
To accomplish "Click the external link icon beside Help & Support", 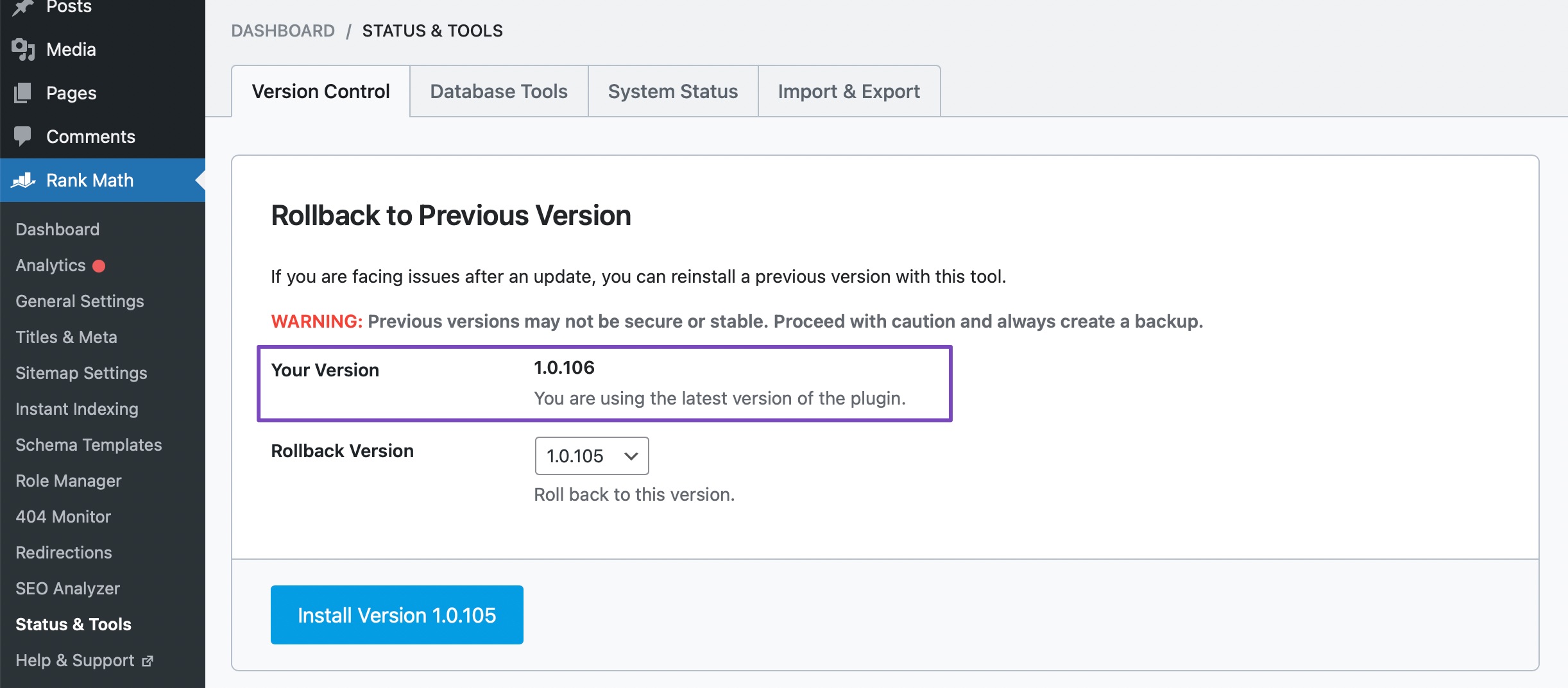I will (148, 661).
